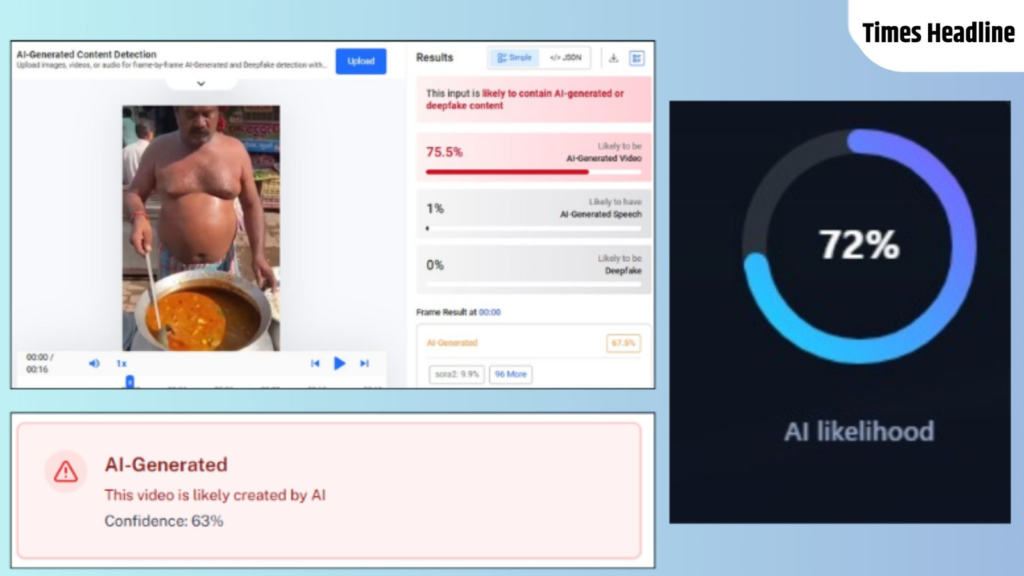Toggle the results layout panel icon
Screen dimensions: 1024x576
click(x=637, y=58)
